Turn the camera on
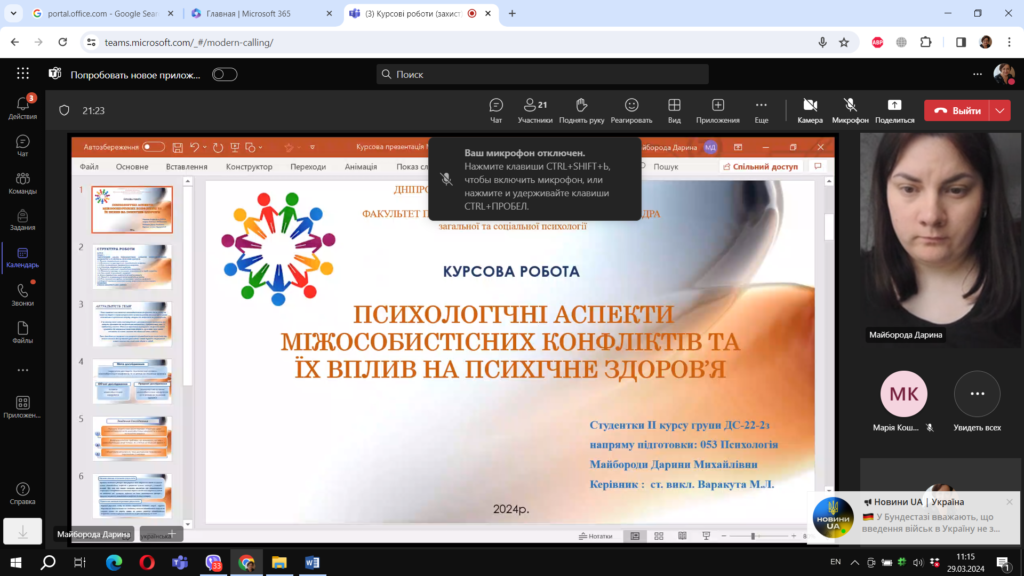The width and height of the screenshot is (1024, 576). (810, 110)
